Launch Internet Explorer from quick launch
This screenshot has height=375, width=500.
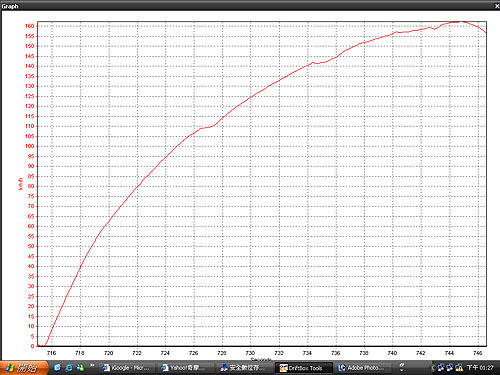click(x=69, y=368)
